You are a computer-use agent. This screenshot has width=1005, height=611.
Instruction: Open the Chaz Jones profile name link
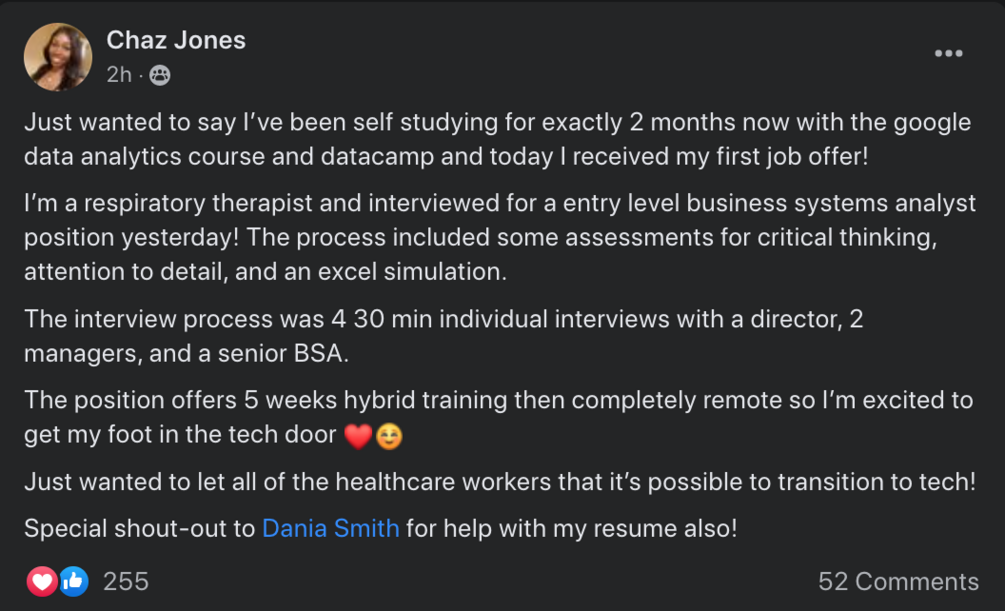click(x=176, y=41)
